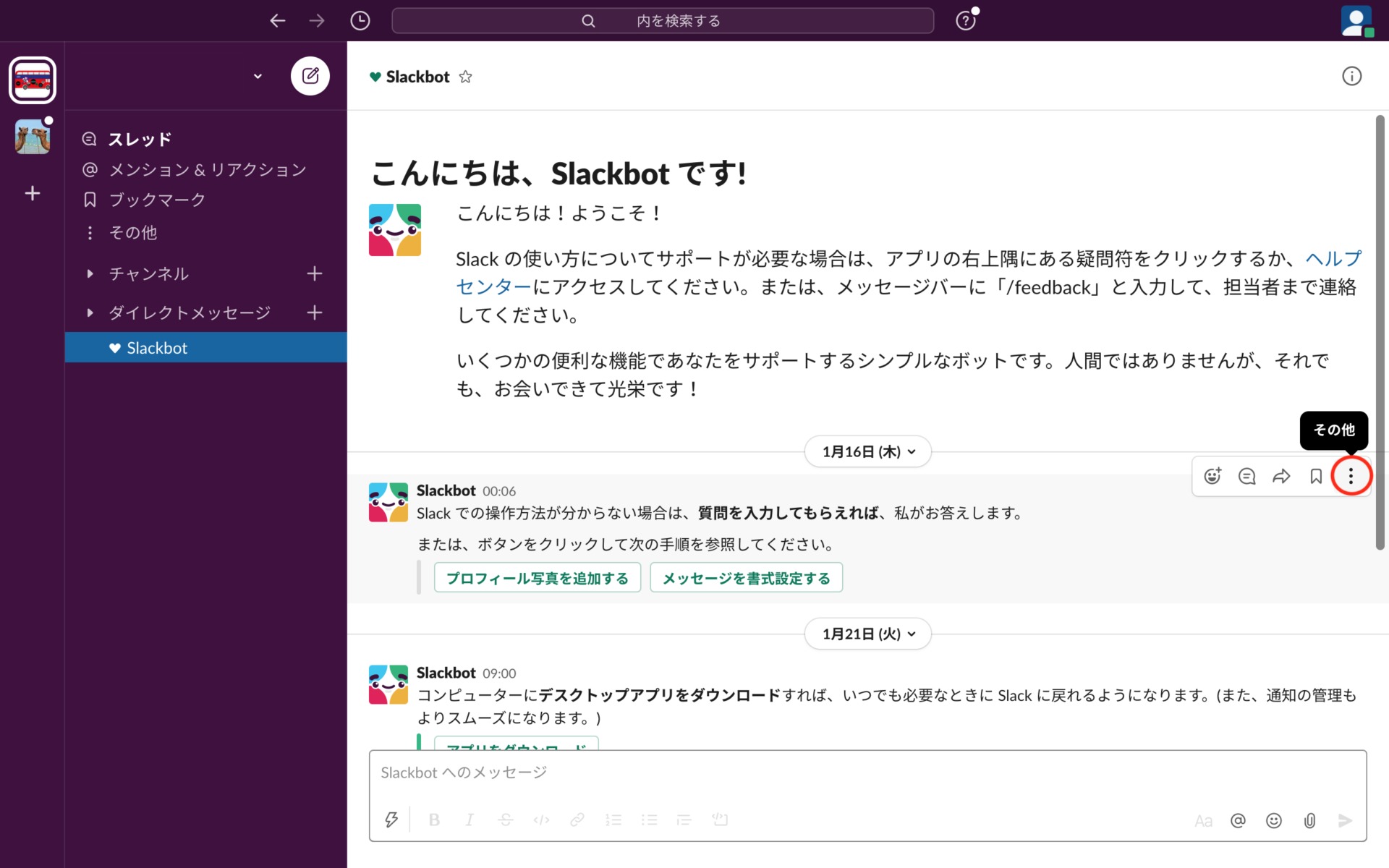Toggle bulleted list in composer
The width and height of the screenshot is (1389, 868).
[649, 820]
